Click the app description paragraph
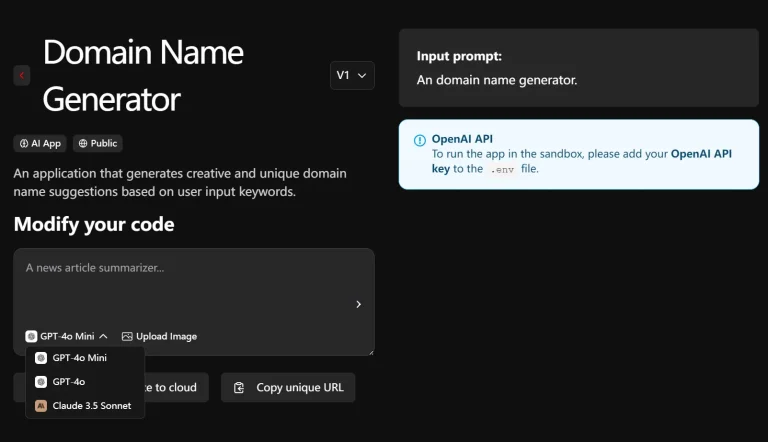Screen dimensions: 768x442 point(180,182)
